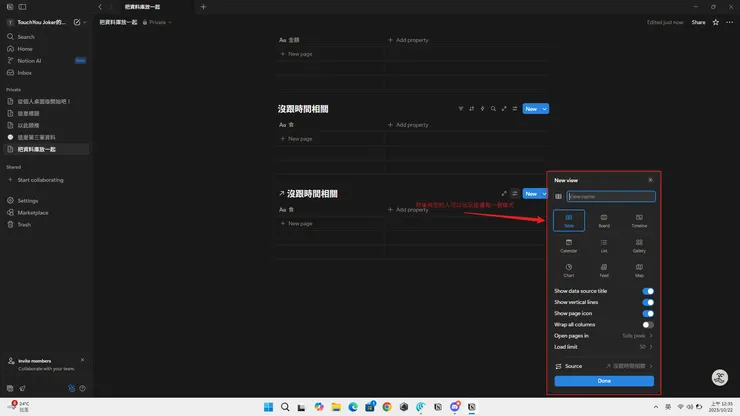Open the Notion AI floating face button
This screenshot has height=416, width=740.
click(720, 377)
